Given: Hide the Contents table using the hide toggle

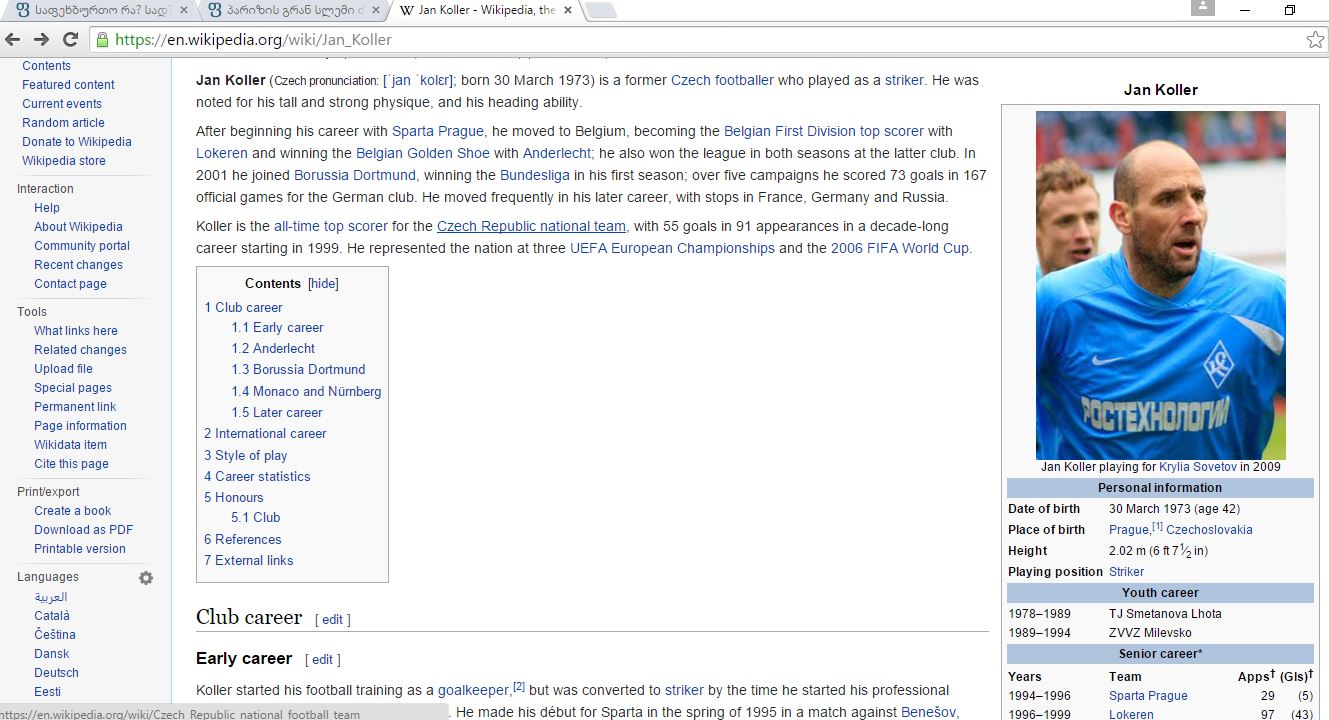Looking at the screenshot, I should (x=323, y=284).
